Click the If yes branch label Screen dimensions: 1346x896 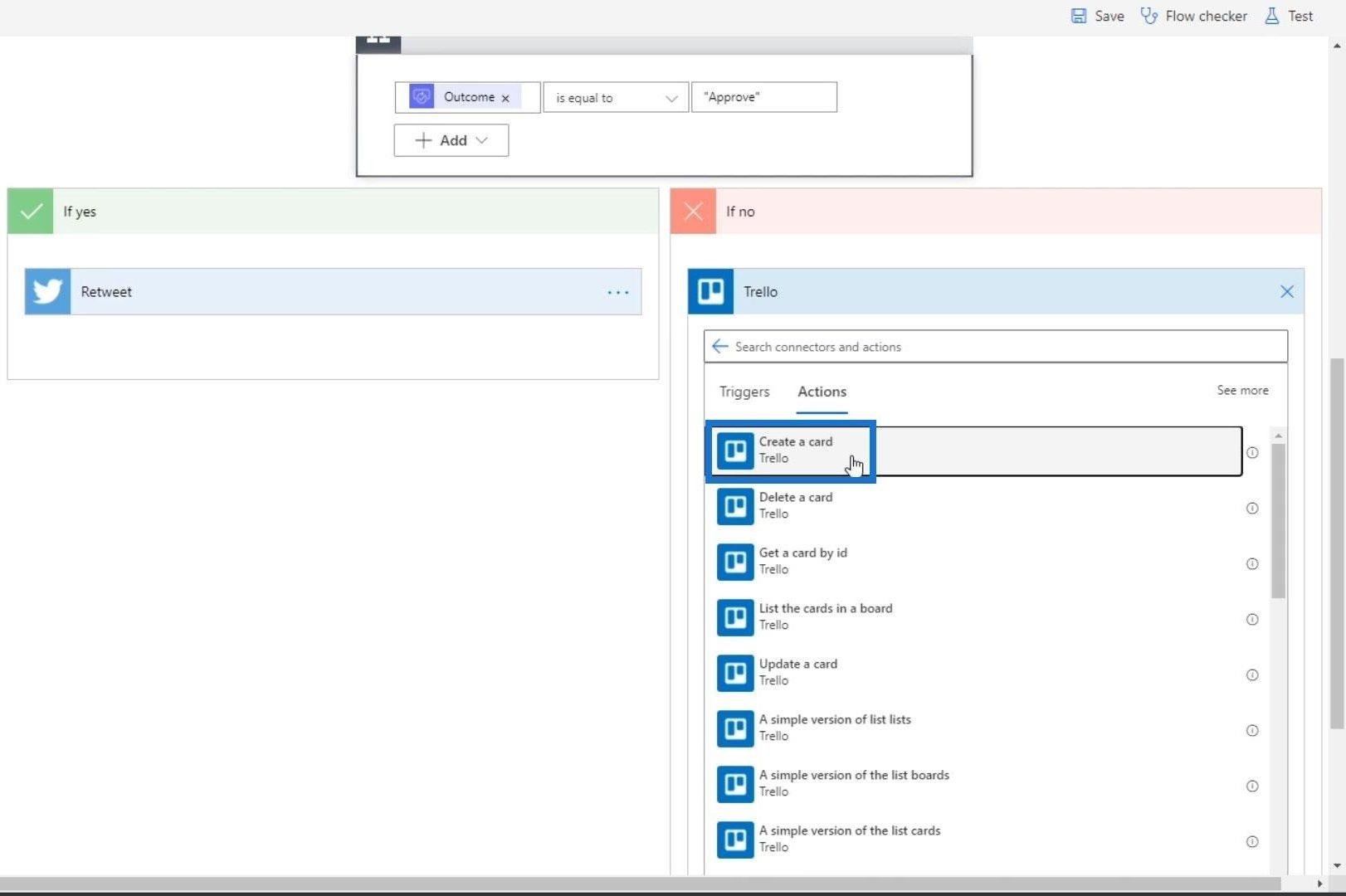[80, 212]
